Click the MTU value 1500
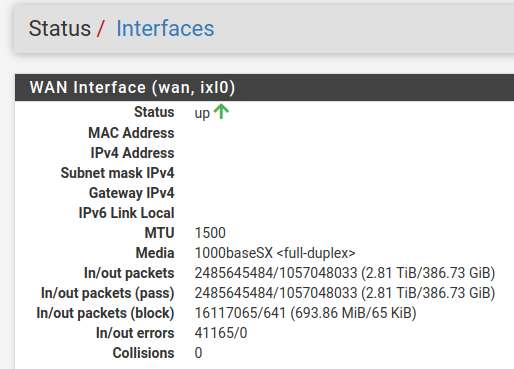The width and height of the screenshot is (514, 369). pyautogui.click(x=210, y=233)
